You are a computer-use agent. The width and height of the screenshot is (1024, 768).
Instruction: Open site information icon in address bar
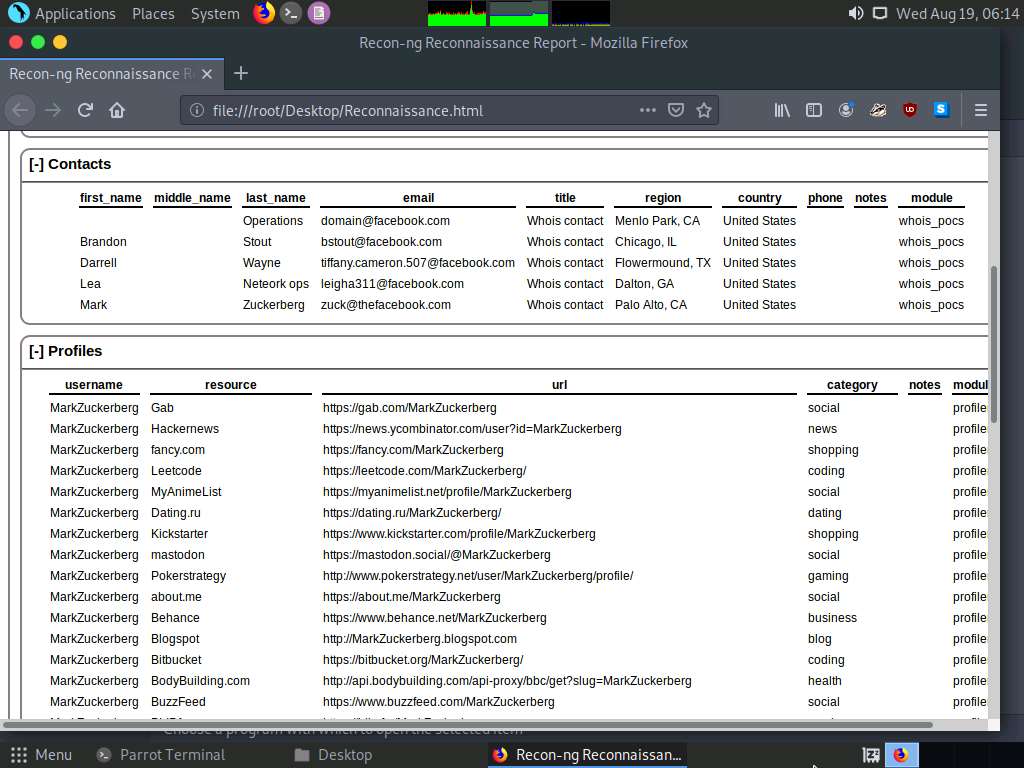pyautogui.click(x=197, y=110)
